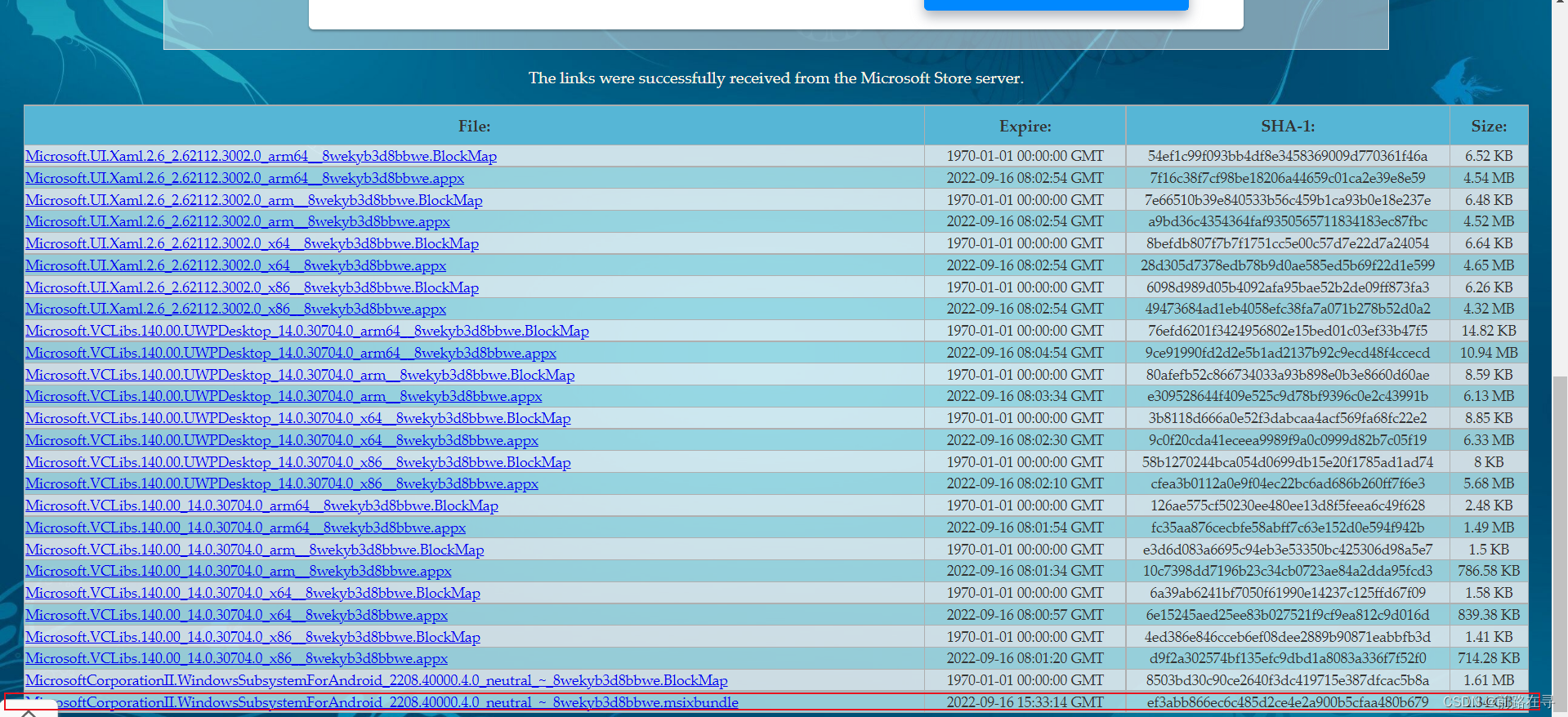Viewport: 1568px width, 717px height.
Task: Select the 839.38 KB size cell
Action: pyautogui.click(x=1489, y=615)
